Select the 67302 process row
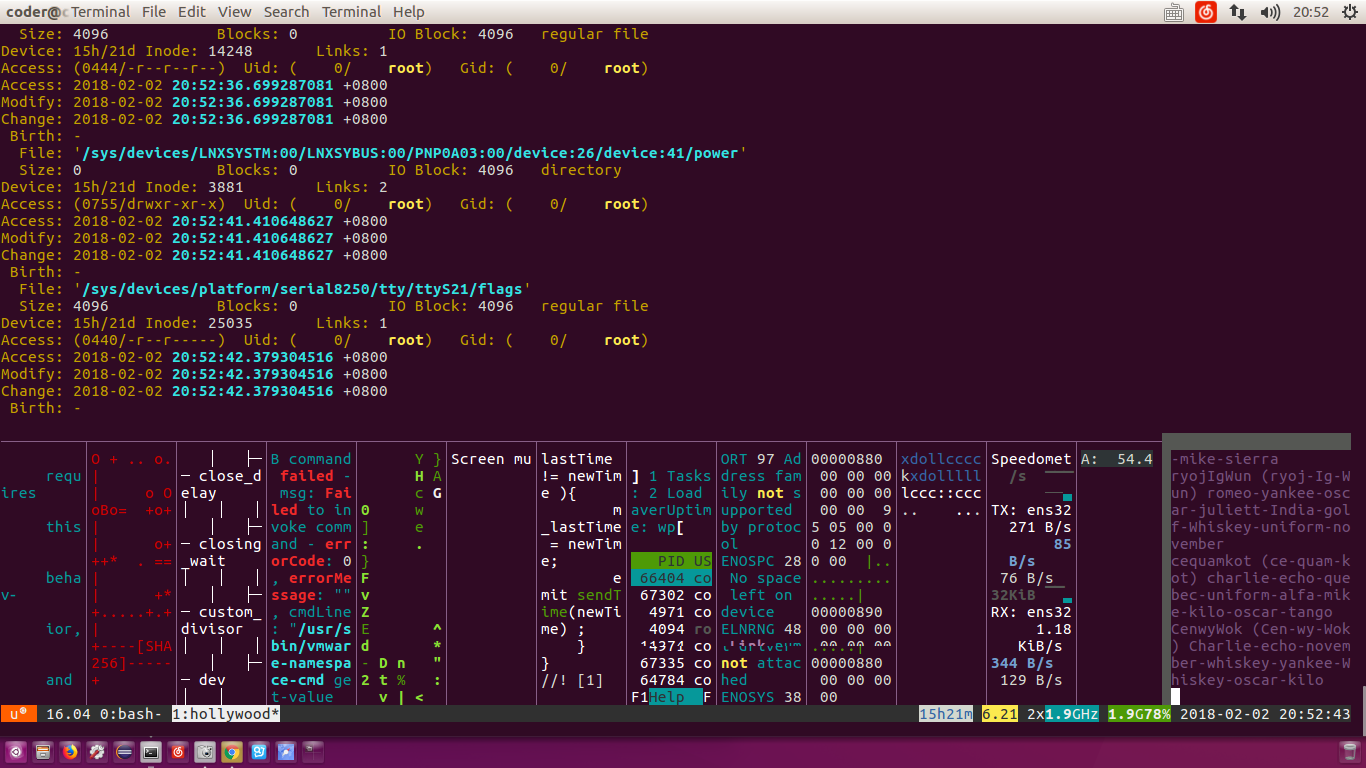This screenshot has width=1366, height=768. (671, 595)
